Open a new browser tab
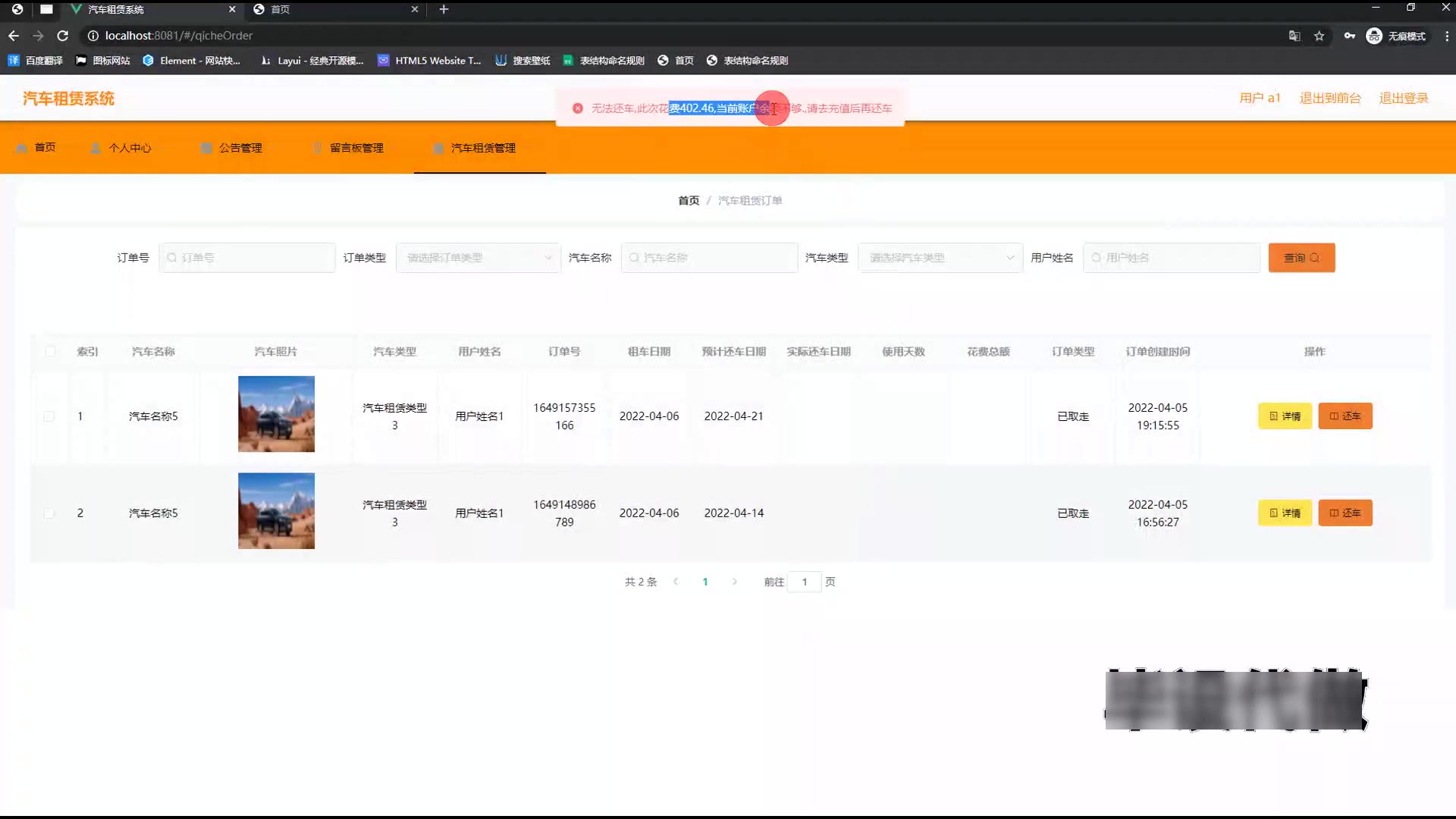 pos(444,9)
